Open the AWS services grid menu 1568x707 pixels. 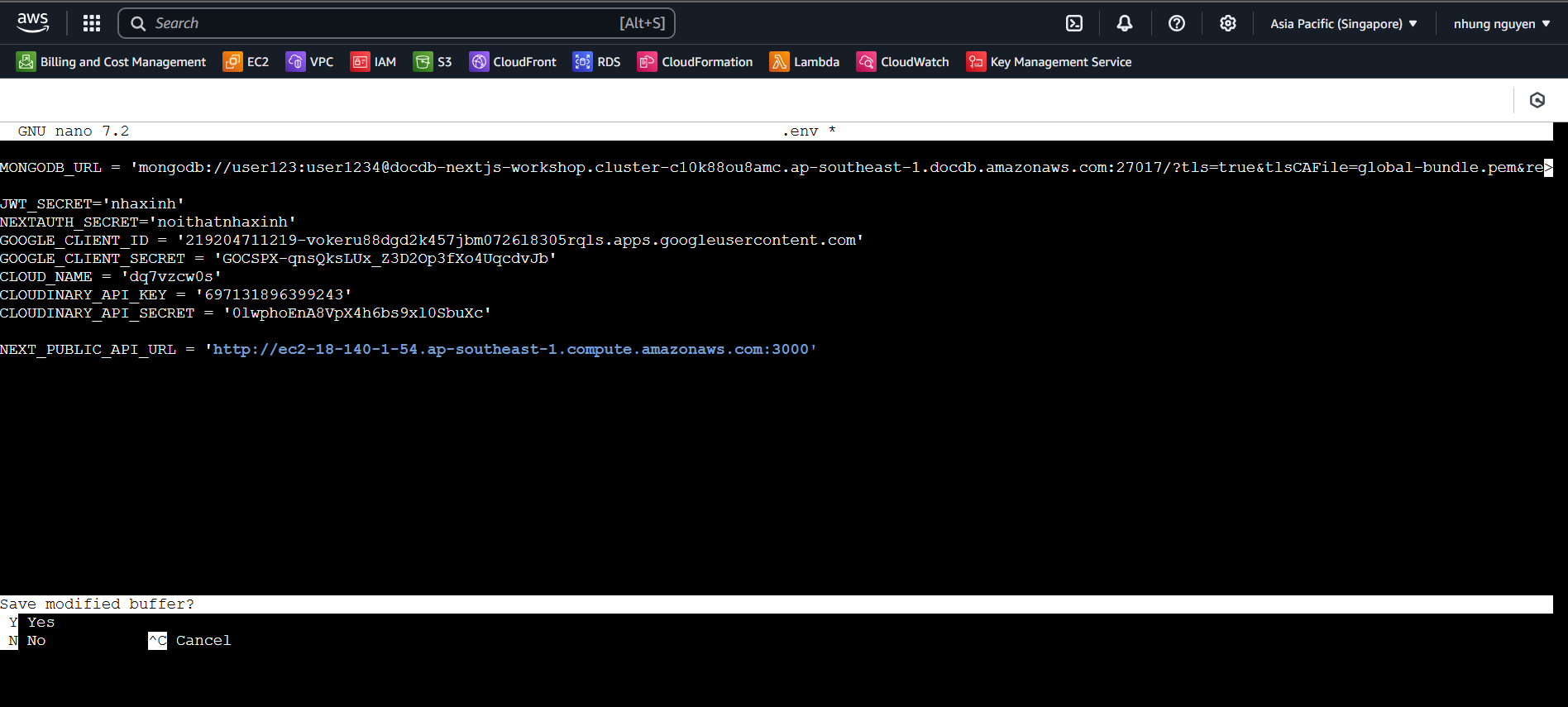[x=92, y=23]
